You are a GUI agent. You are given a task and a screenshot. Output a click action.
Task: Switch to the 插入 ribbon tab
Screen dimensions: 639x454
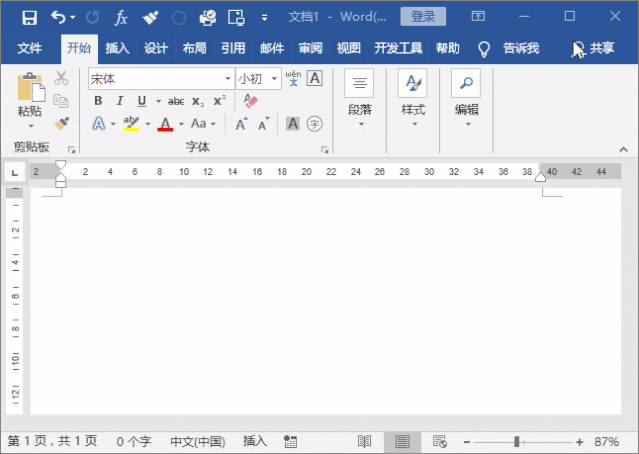point(117,48)
